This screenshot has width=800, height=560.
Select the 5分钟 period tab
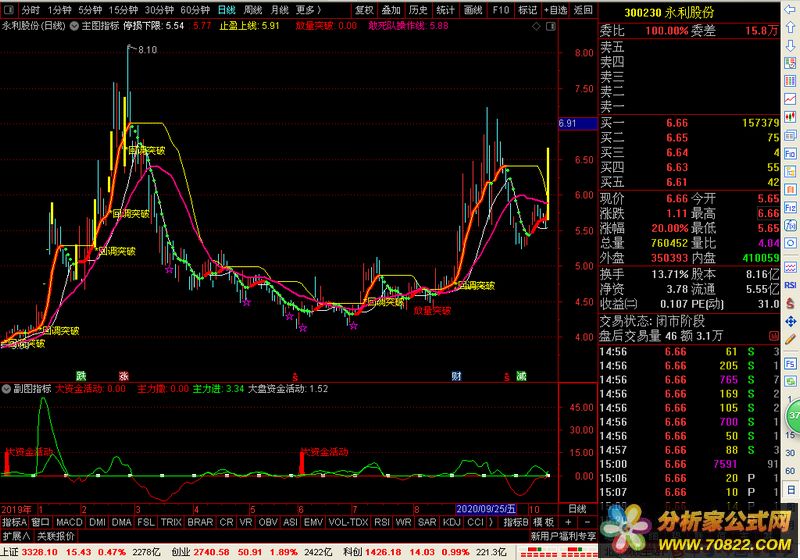(x=90, y=10)
